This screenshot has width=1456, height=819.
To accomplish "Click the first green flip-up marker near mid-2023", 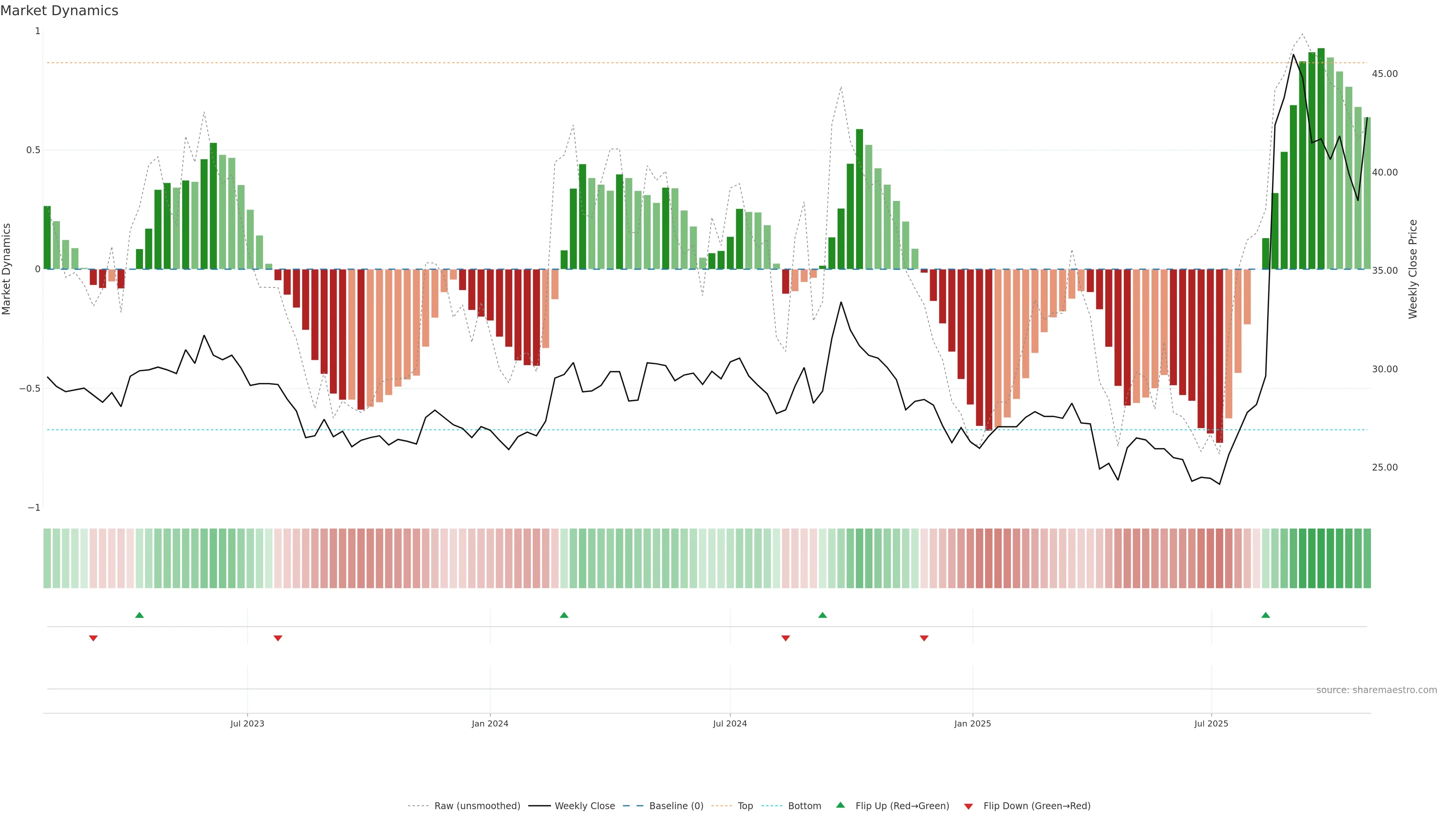I will 140,615.
